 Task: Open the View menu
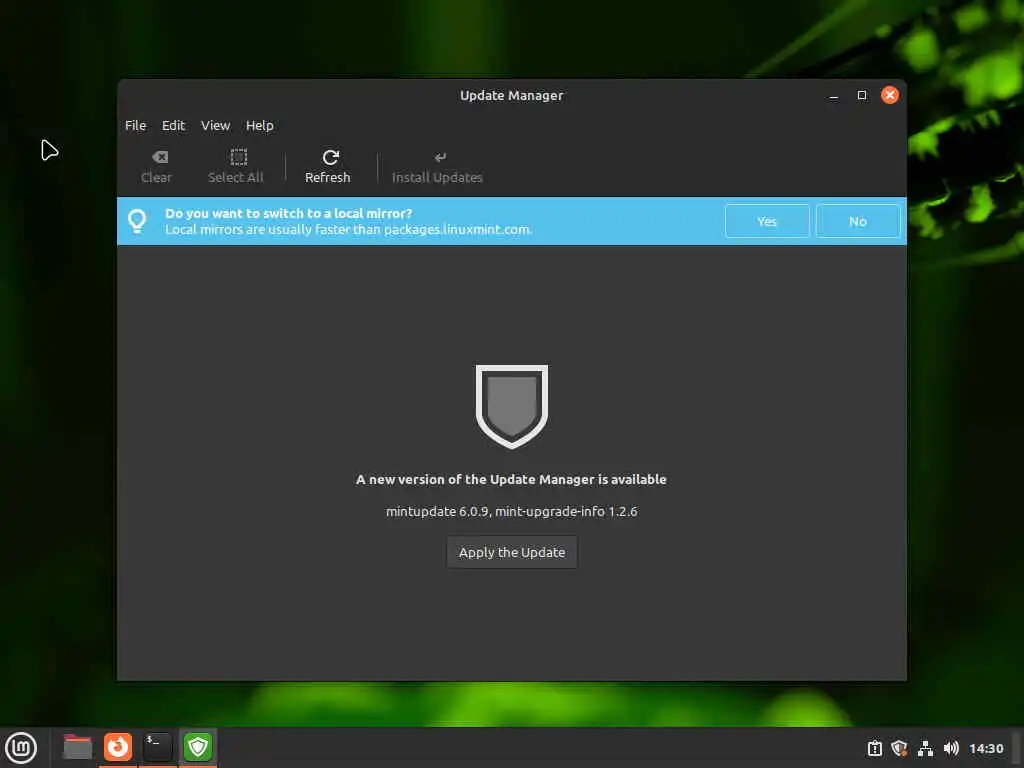(x=216, y=125)
